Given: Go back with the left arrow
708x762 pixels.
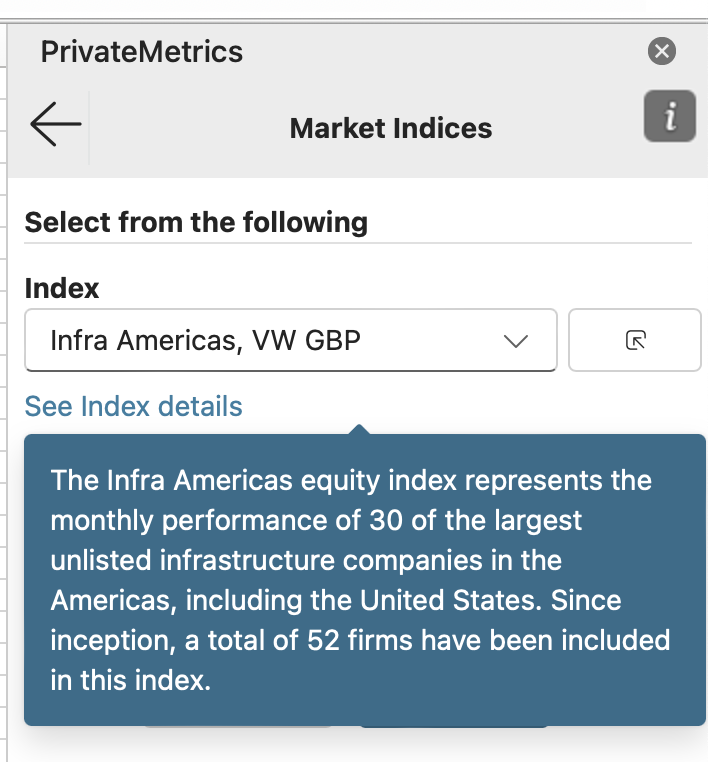Looking at the screenshot, I should (55, 126).
